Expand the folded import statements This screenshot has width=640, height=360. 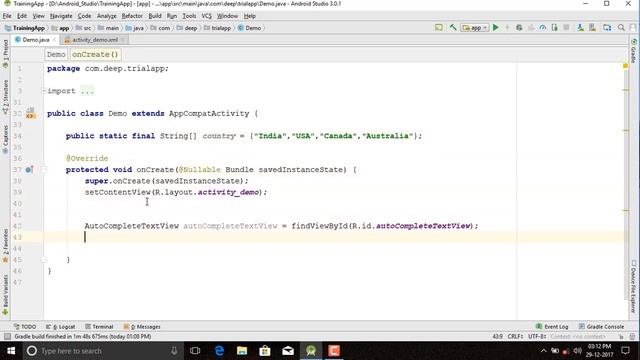(x=43, y=91)
